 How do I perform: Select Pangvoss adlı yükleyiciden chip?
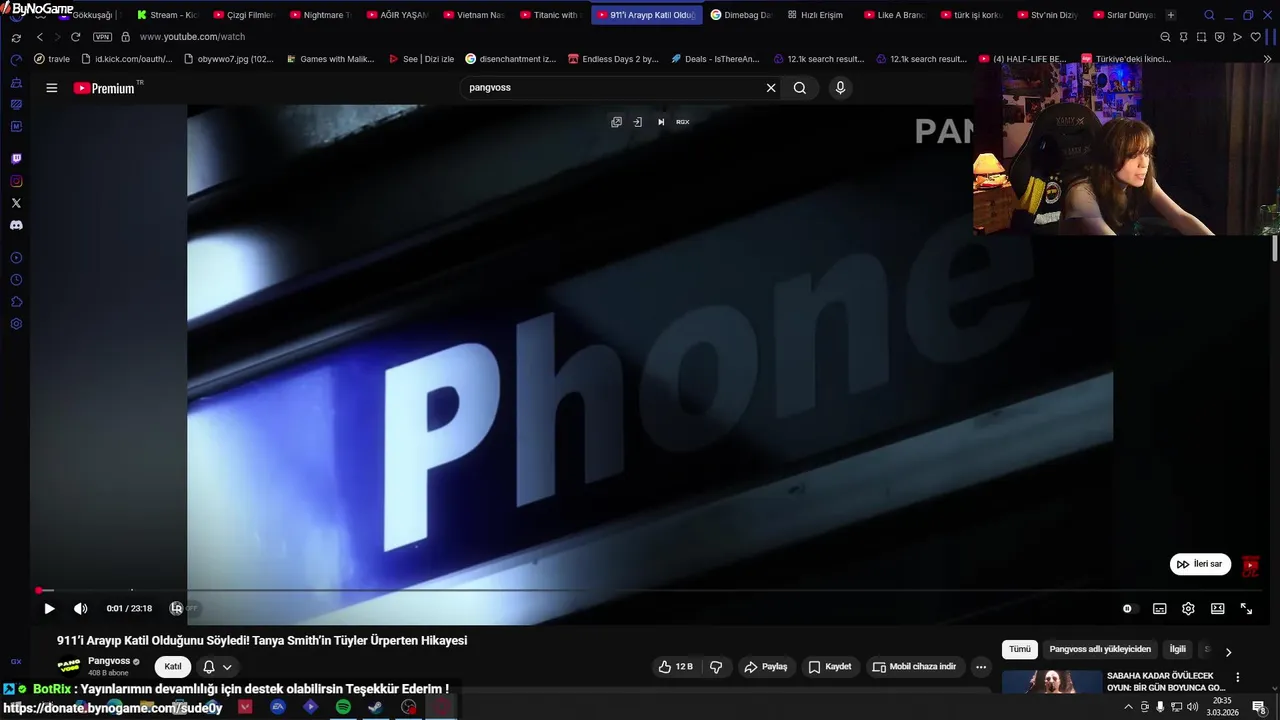coord(1100,649)
